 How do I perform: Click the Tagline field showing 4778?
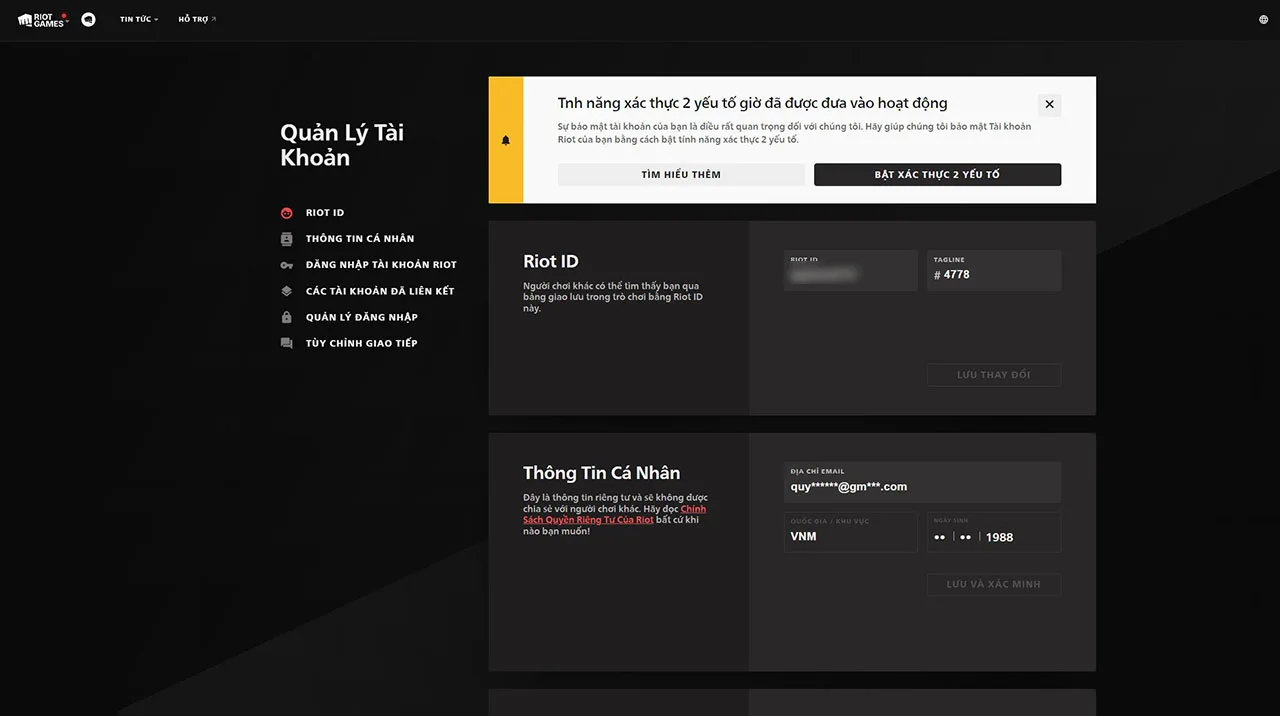993,272
